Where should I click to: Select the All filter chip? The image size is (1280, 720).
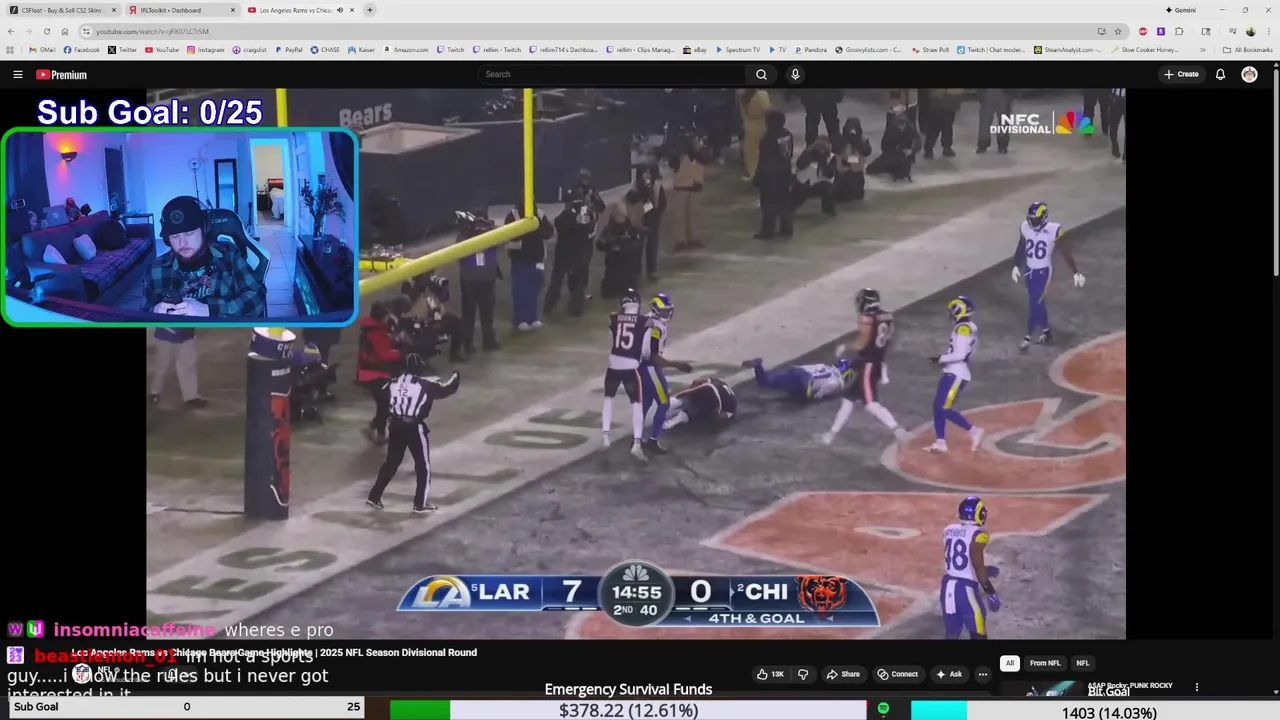point(1010,663)
